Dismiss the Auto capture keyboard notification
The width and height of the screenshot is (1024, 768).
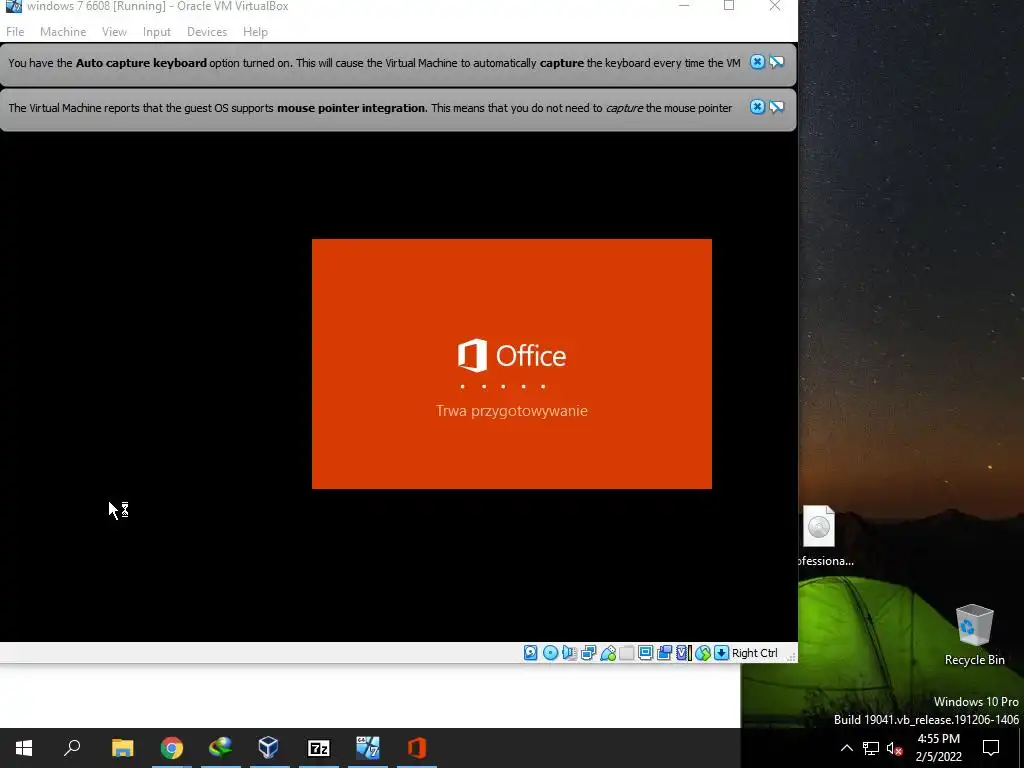click(x=757, y=62)
